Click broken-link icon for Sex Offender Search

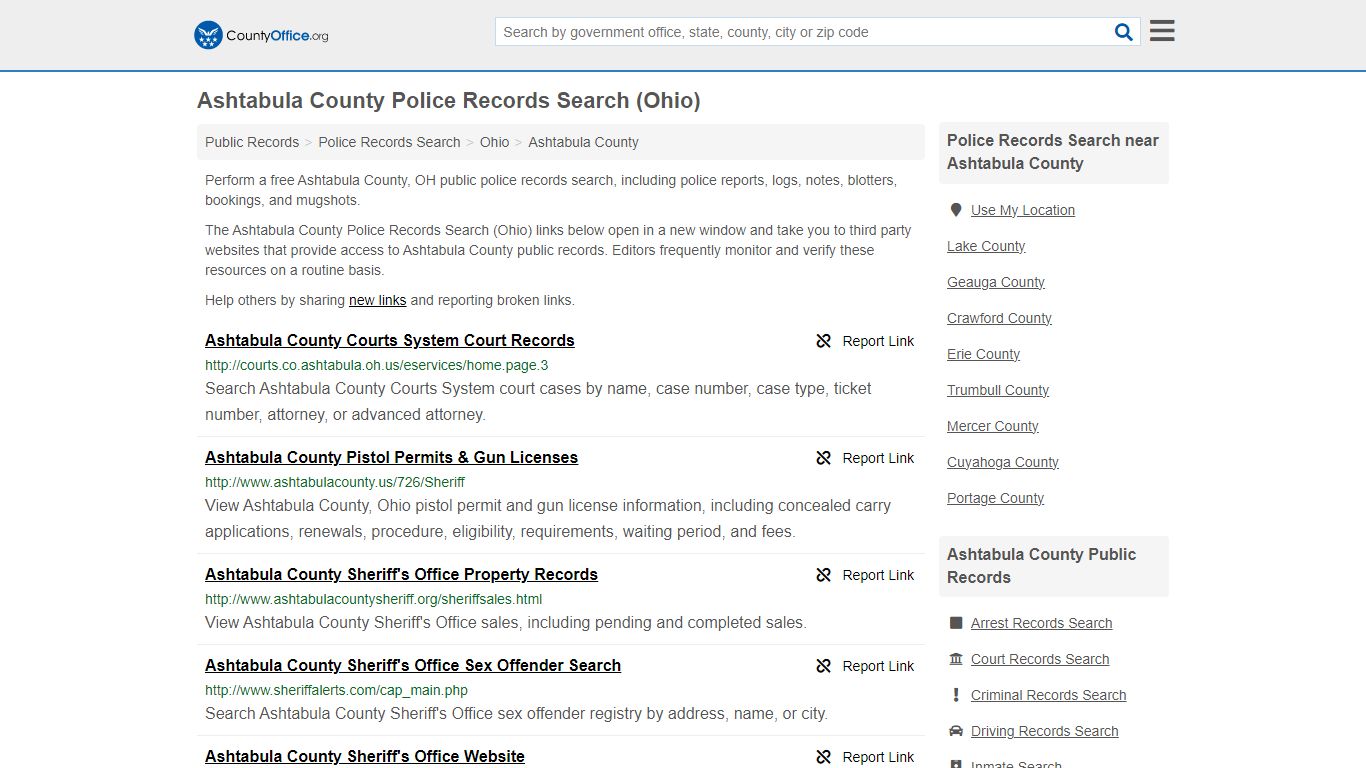[x=824, y=666]
